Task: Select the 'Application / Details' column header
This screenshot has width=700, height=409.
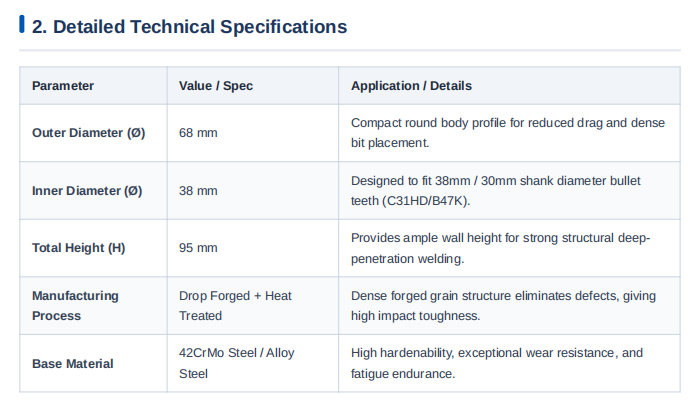Action: click(411, 86)
